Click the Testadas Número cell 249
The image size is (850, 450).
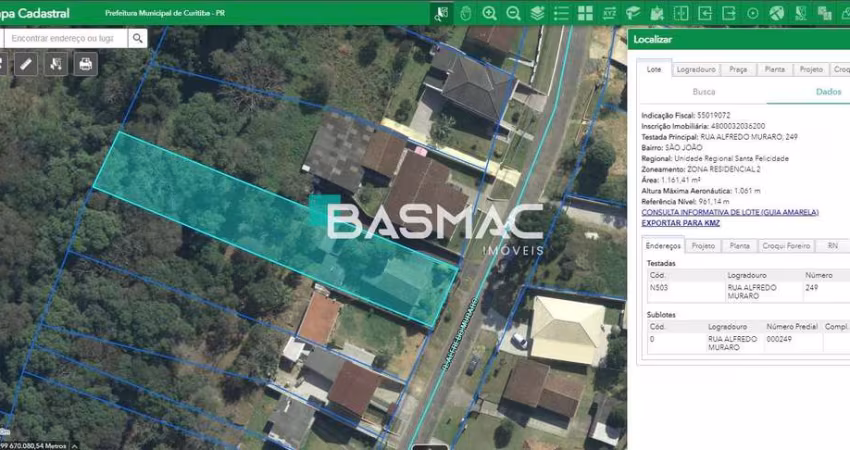812,287
